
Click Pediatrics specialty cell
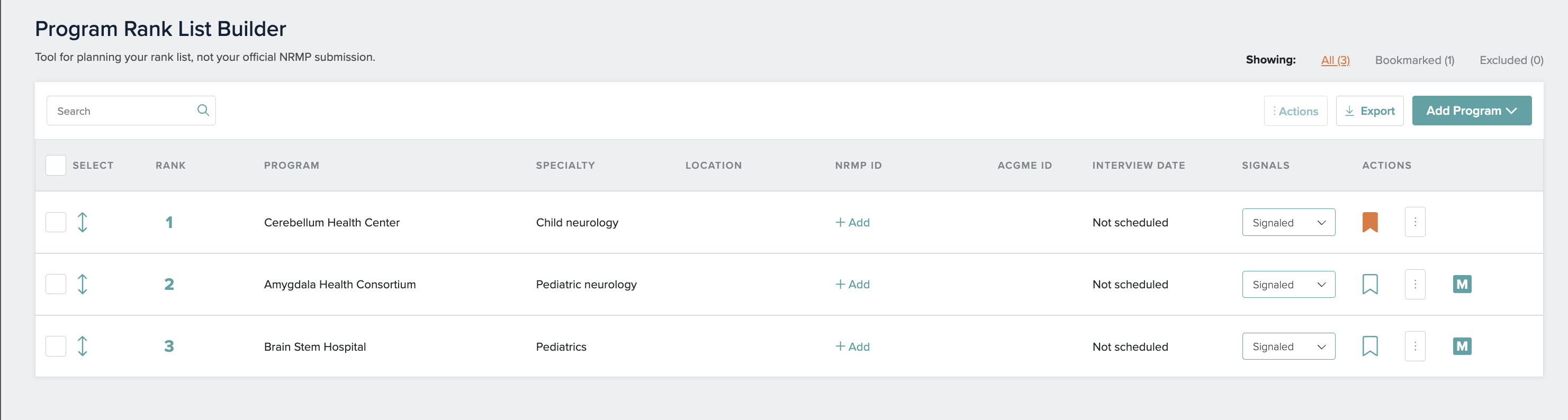pyautogui.click(x=561, y=346)
